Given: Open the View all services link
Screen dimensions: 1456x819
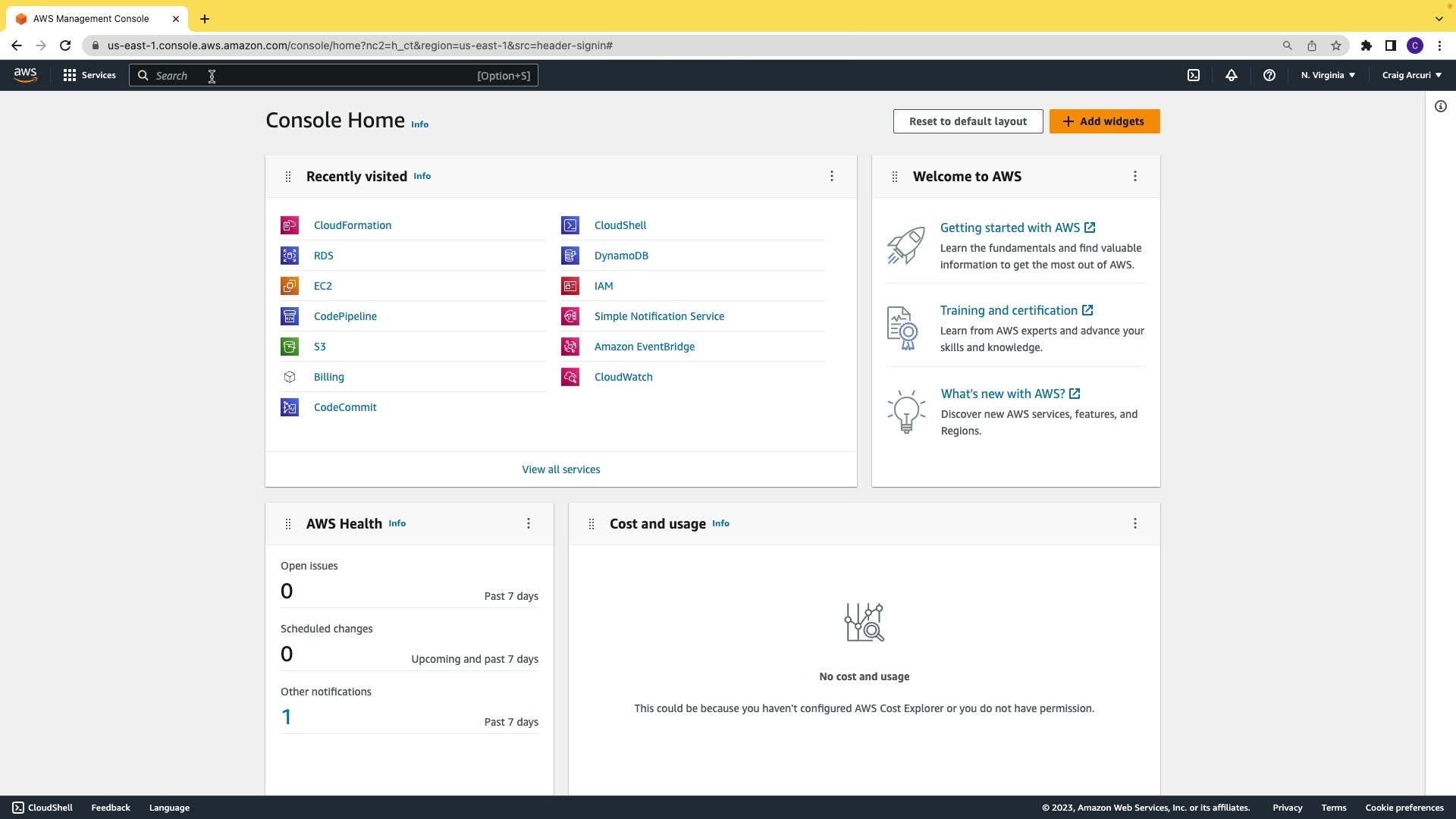Looking at the screenshot, I should [x=561, y=469].
